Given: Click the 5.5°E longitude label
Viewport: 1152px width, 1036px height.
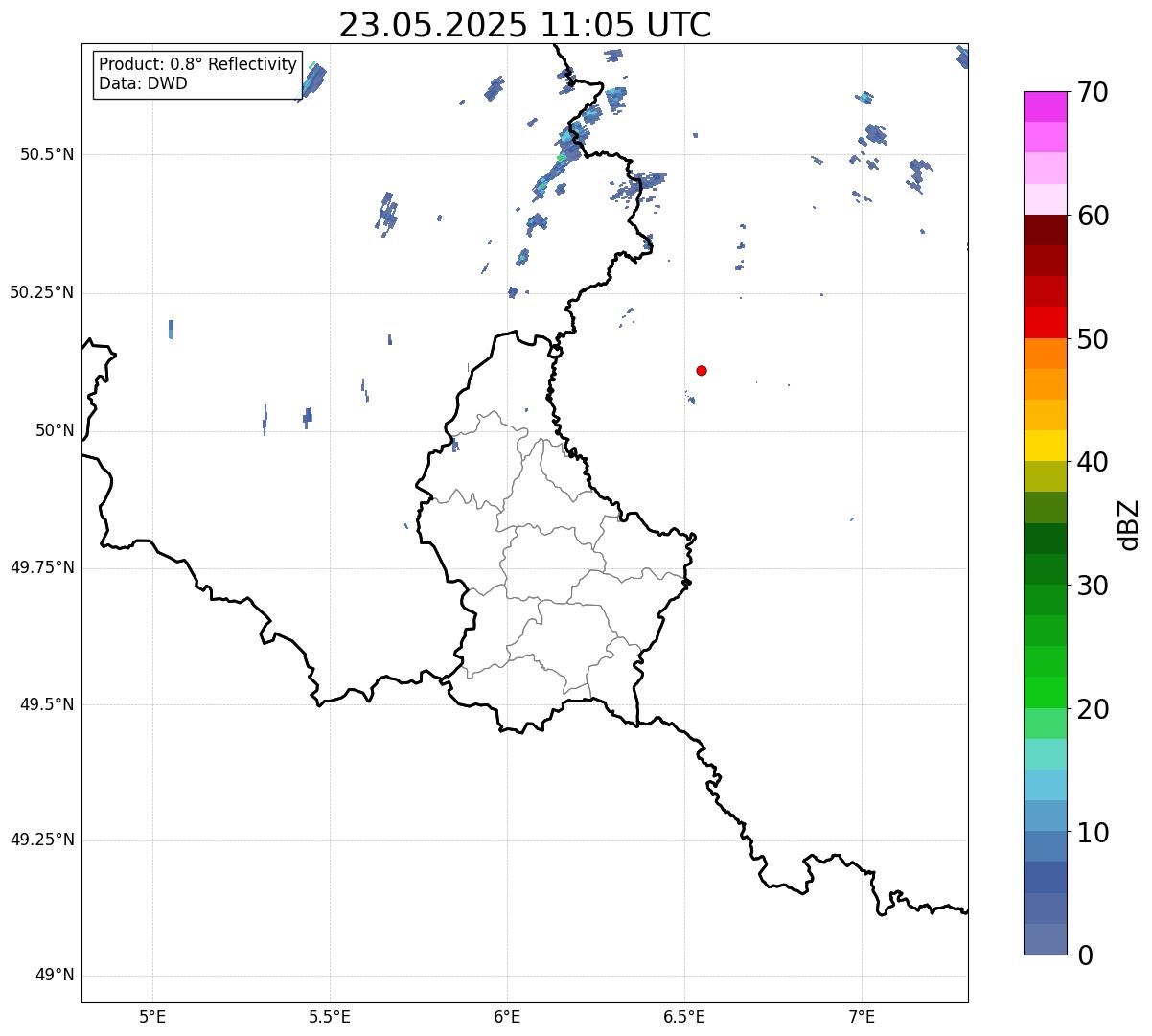Looking at the screenshot, I should tap(330, 1016).
